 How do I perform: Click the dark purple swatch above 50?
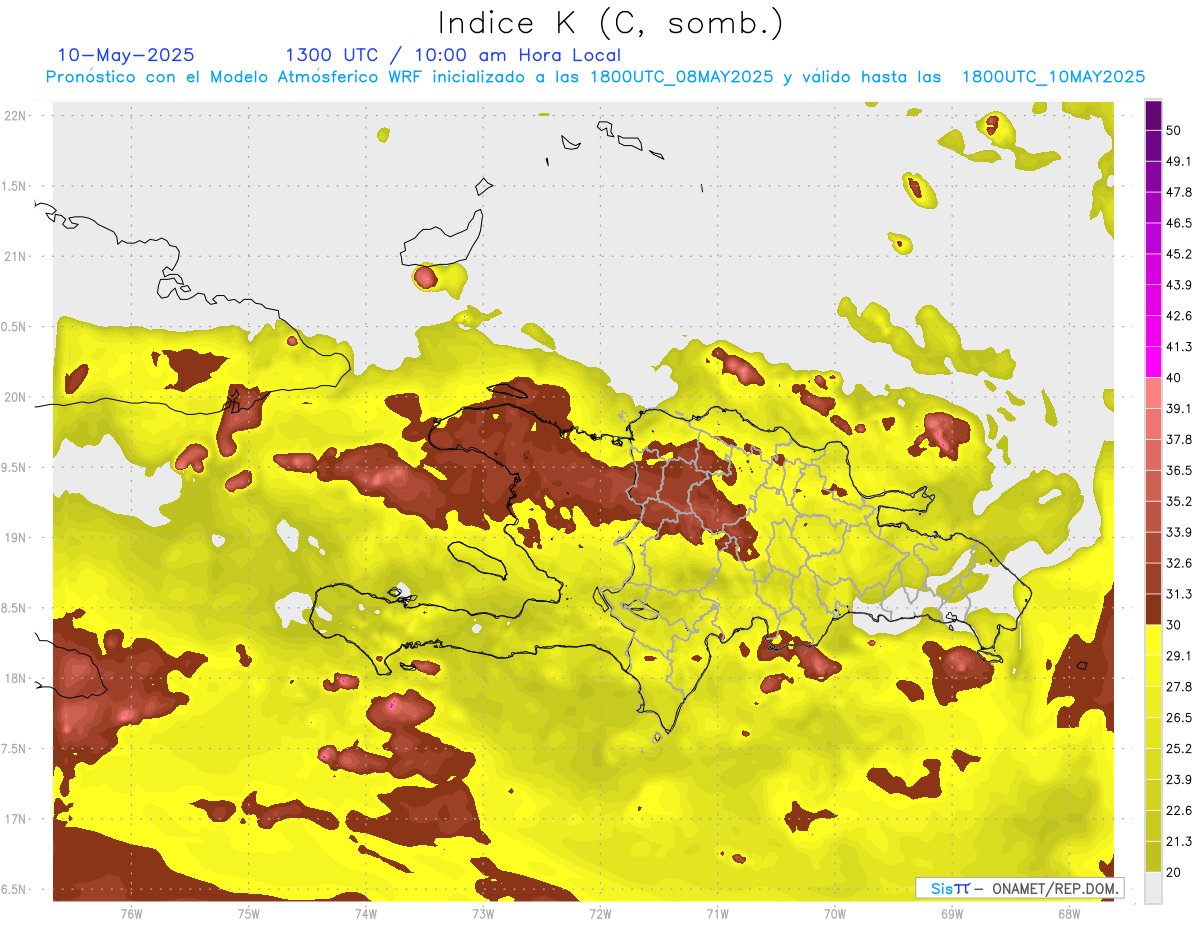(1153, 115)
